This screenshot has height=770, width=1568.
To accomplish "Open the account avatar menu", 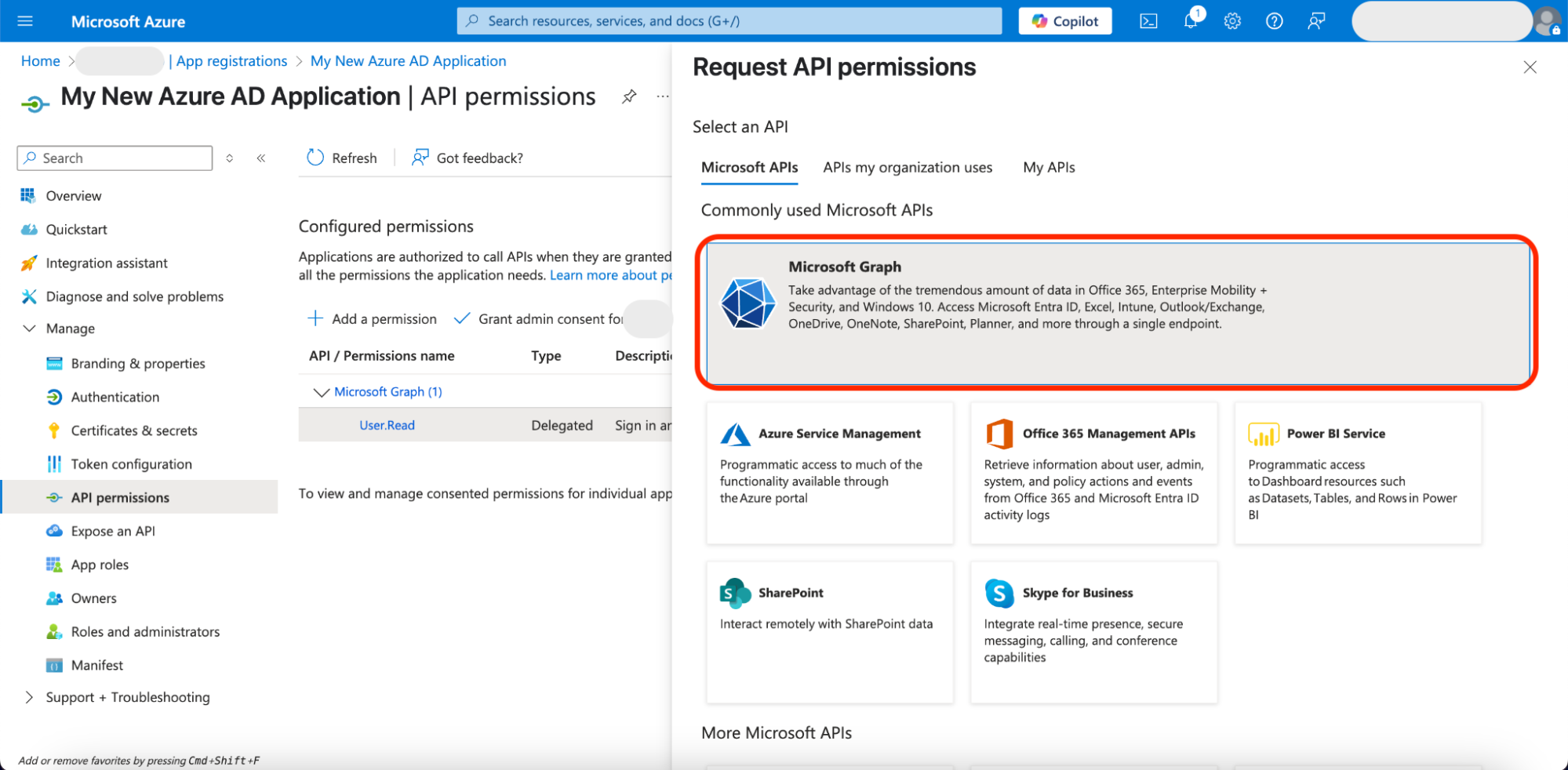I will 1547,21.
